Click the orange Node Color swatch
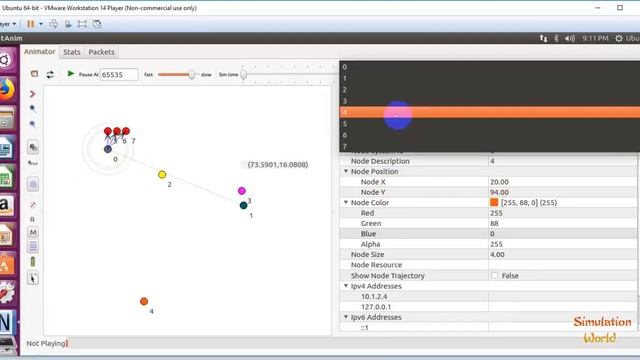 point(494,202)
